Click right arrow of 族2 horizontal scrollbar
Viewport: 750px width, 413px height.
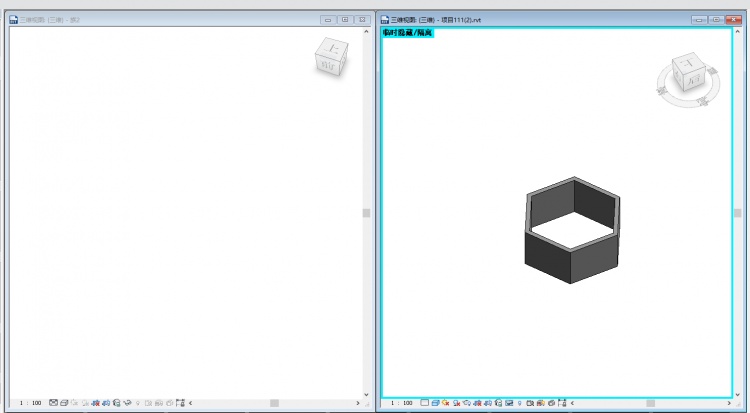pyautogui.click(x=357, y=403)
